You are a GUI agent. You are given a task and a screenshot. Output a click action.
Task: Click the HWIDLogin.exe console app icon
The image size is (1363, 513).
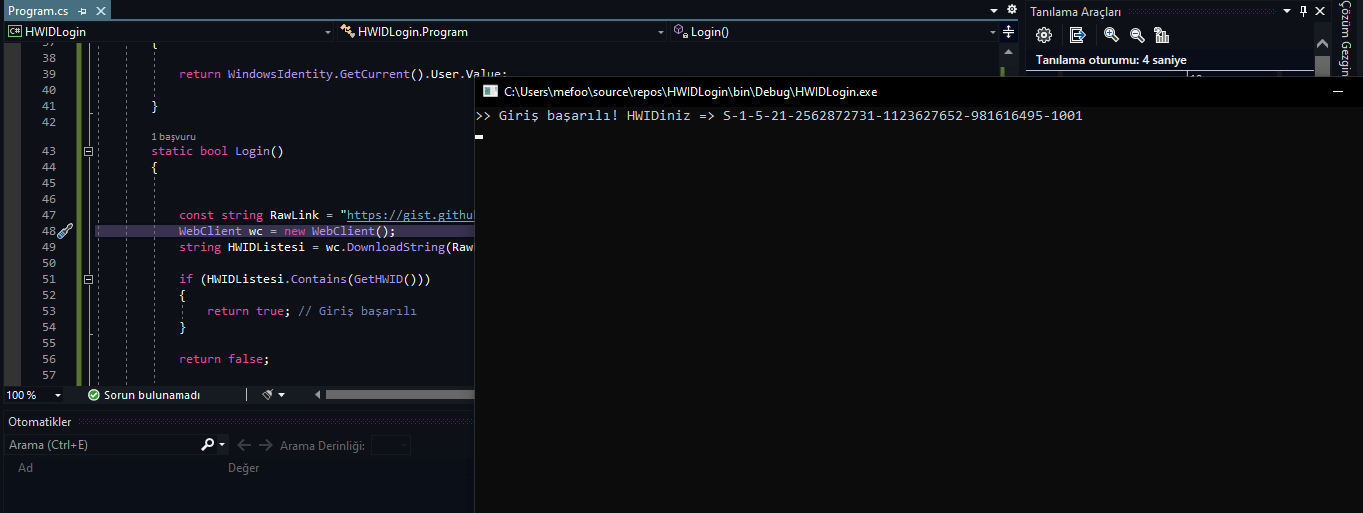click(x=490, y=91)
